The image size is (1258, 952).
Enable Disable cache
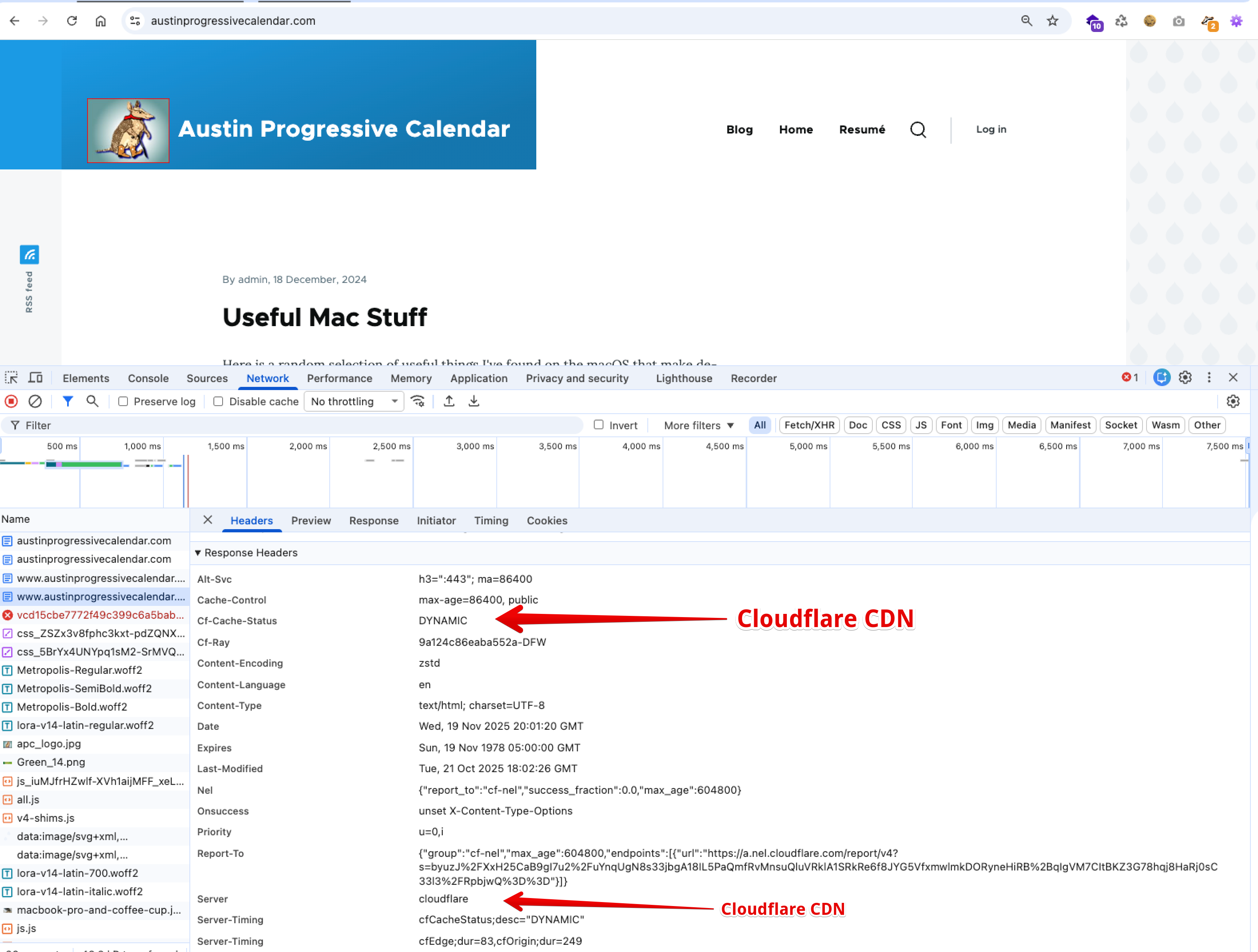point(218,401)
